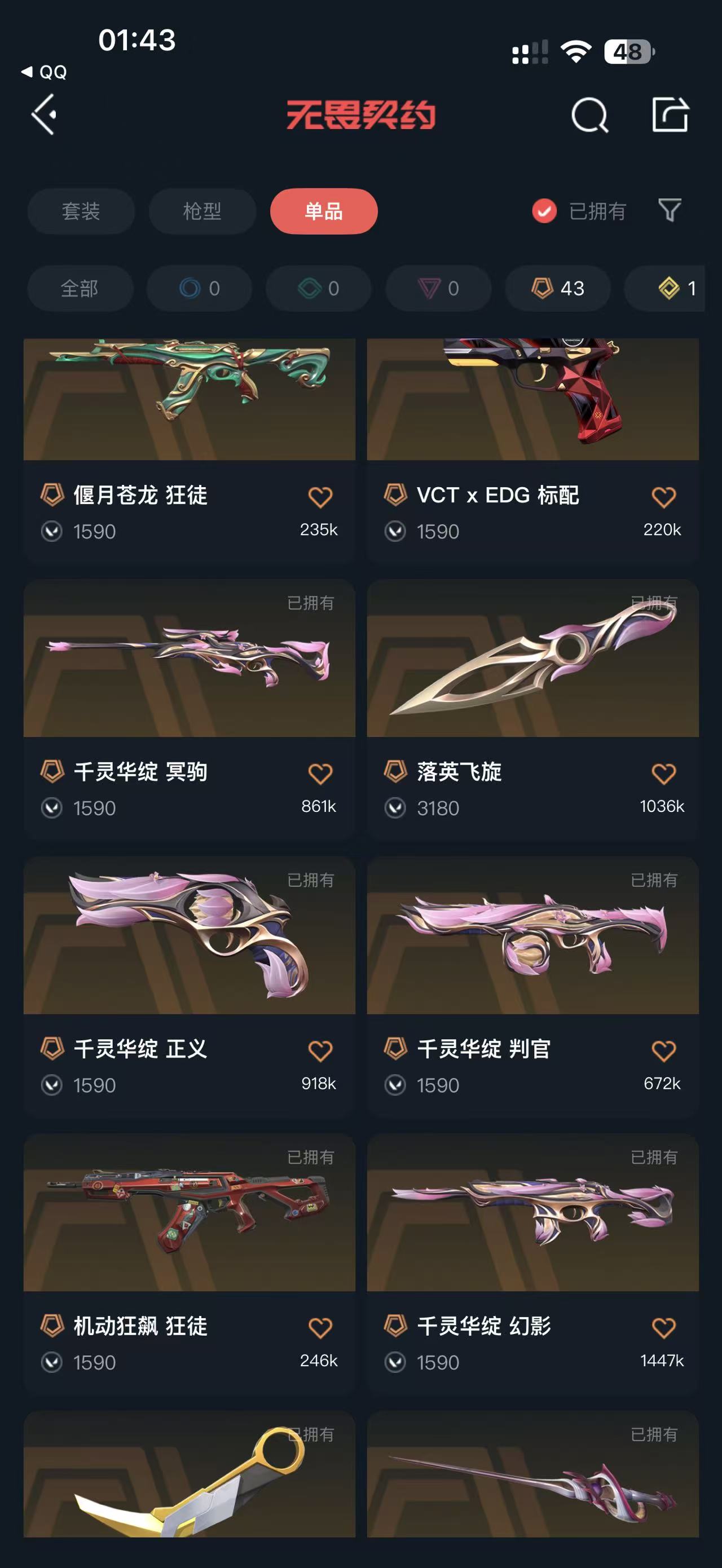Viewport: 722px width, 1568px height.
Task: Return to QQ via the status bar link
Action: tap(44, 72)
